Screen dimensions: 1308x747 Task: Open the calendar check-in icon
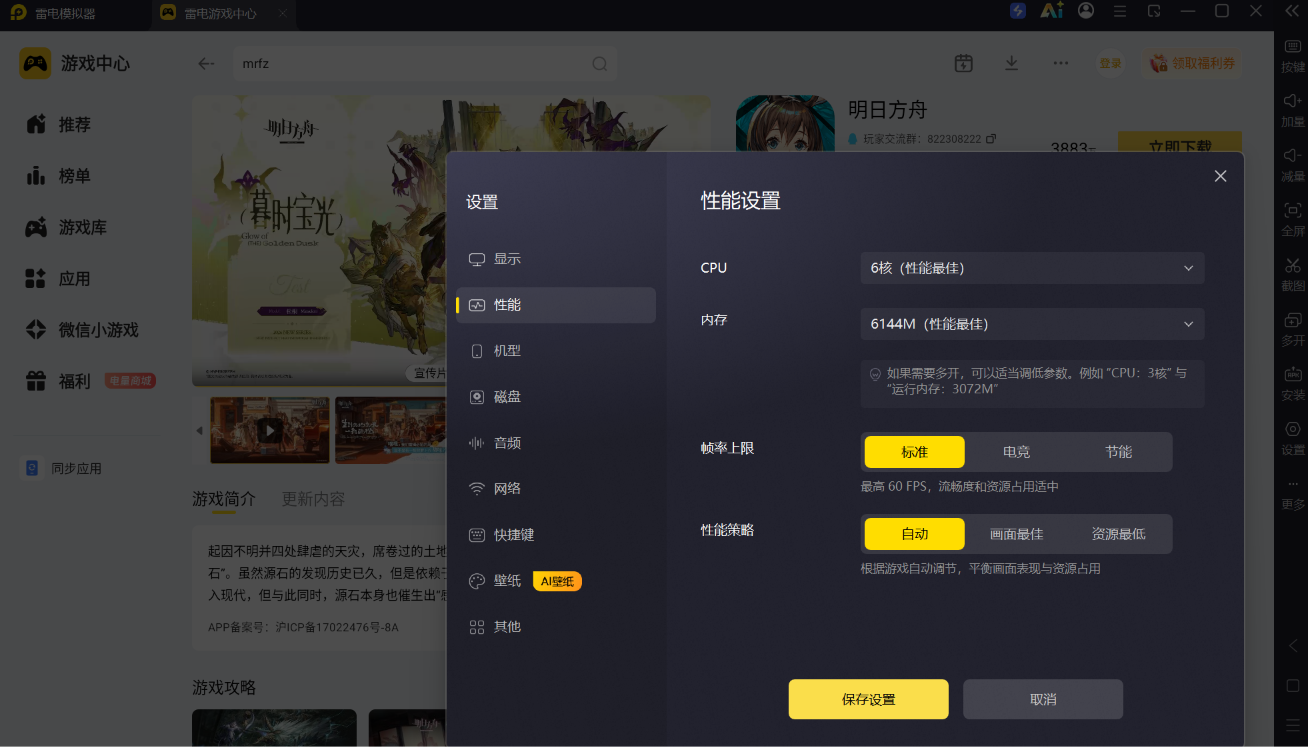click(x=963, y=63)
